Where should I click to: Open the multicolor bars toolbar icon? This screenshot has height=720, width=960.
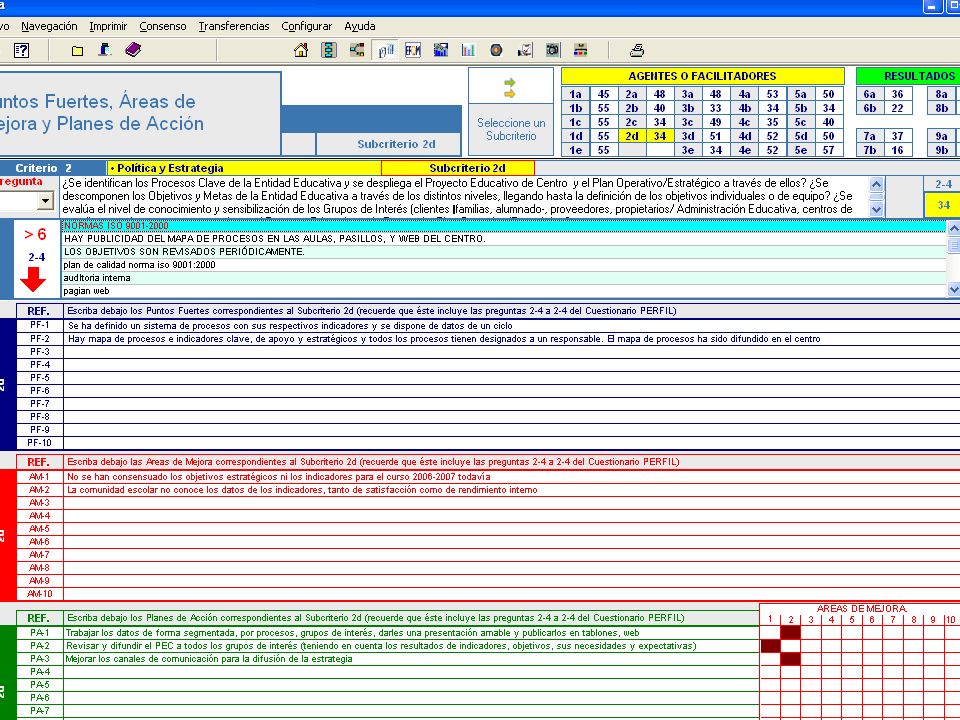[580, 50]
